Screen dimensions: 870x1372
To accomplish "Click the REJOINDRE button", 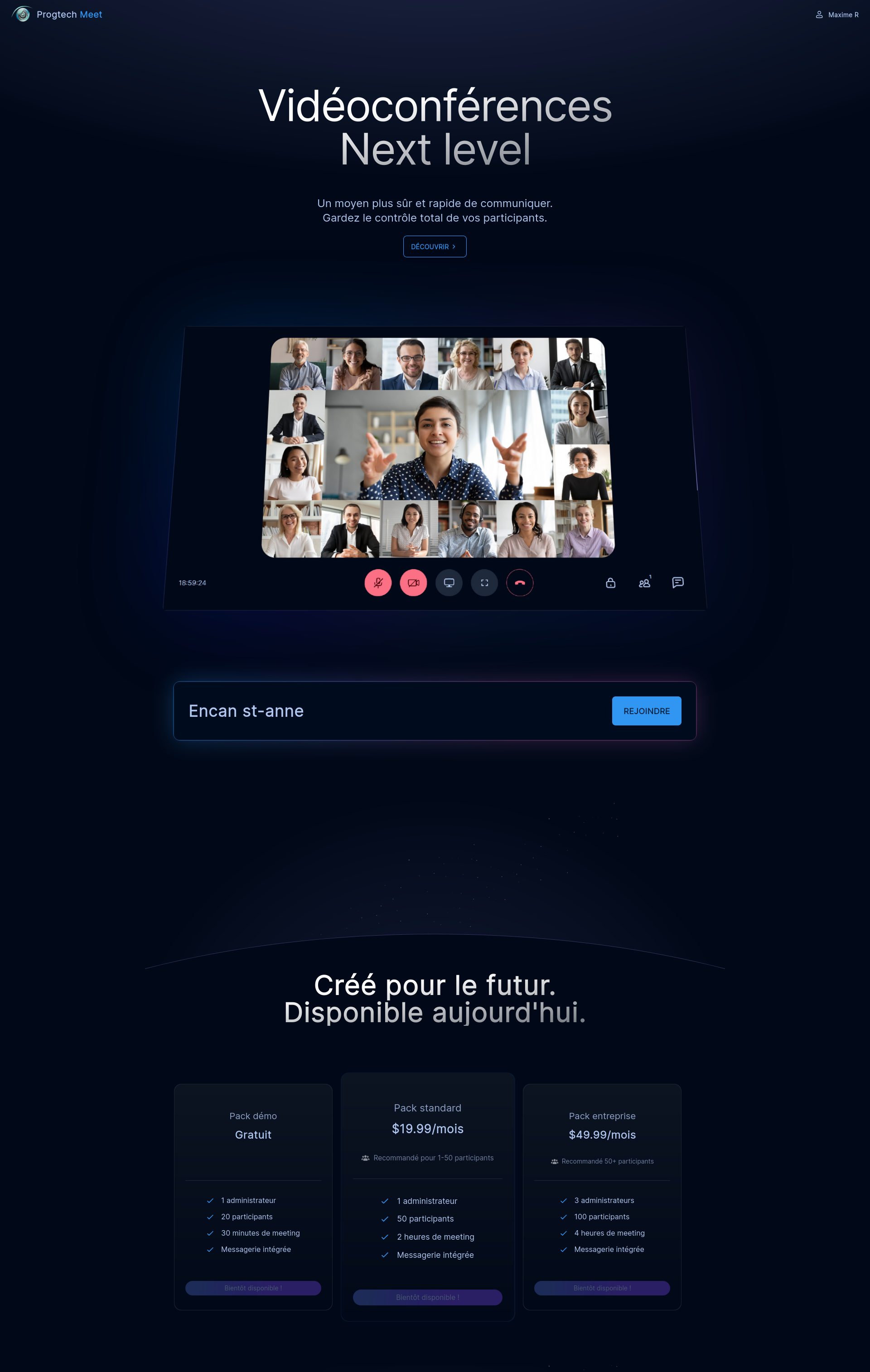I will pyautogui.click(x=645, y=711).
